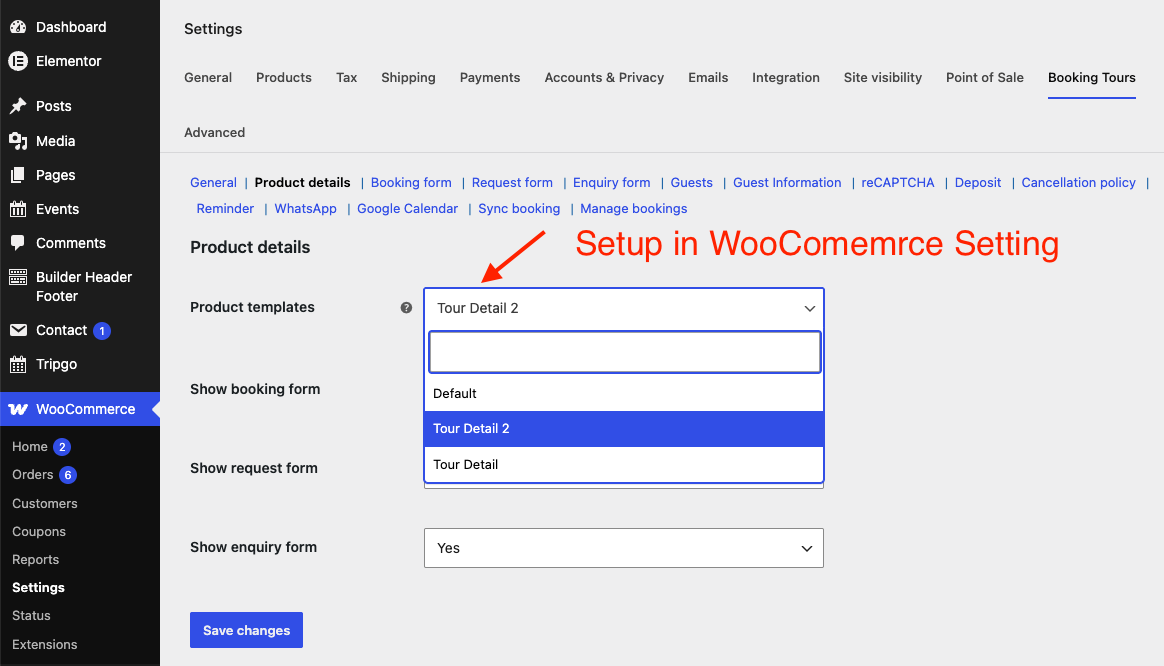Switch to the Site visibility tab
Viewport: 1164px width, 666px height.
tap(883, 77)
